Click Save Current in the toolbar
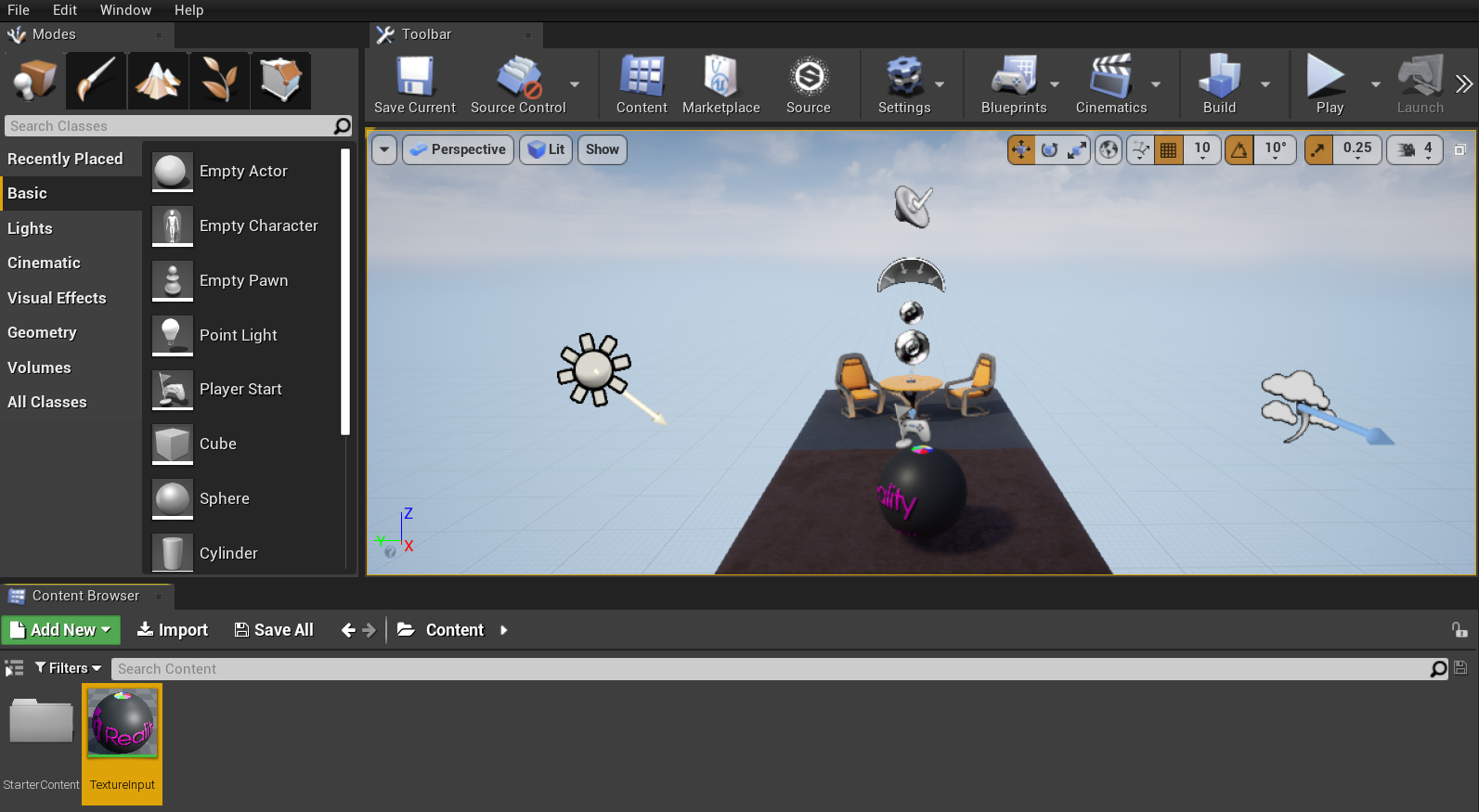The image size is (1479, 812). point(414,85)
